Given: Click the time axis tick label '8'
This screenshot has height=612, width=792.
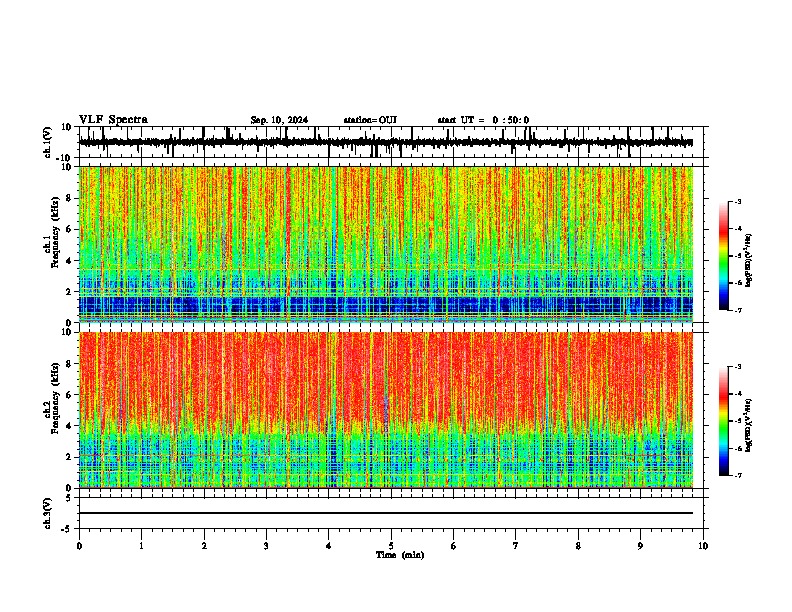Looking at the screenshot, I should pos(578,546).
